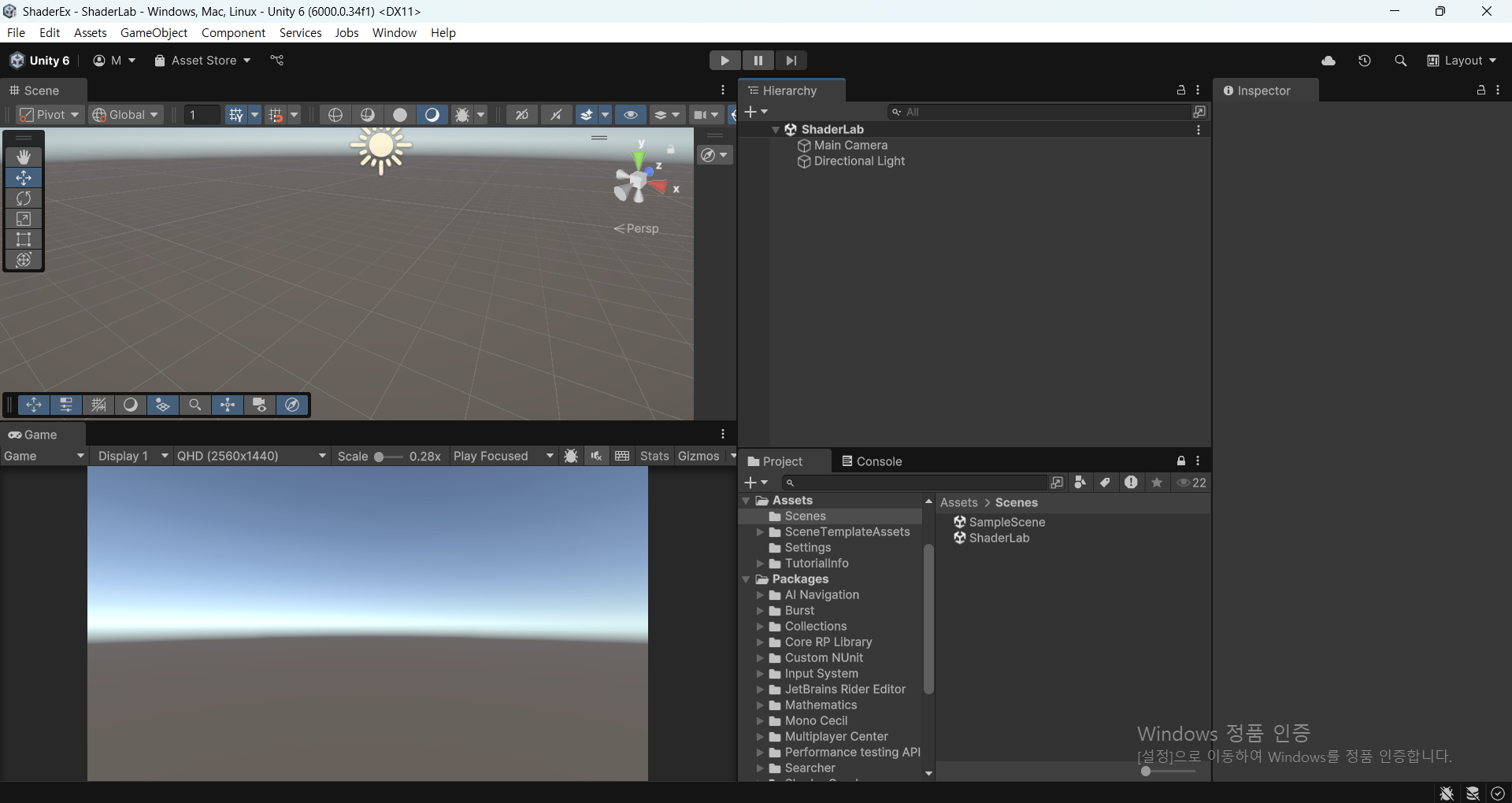Viewport: 1512px width, 803px height.
Task: Toggle hidden packages count 22
Action: (1191, 483)
